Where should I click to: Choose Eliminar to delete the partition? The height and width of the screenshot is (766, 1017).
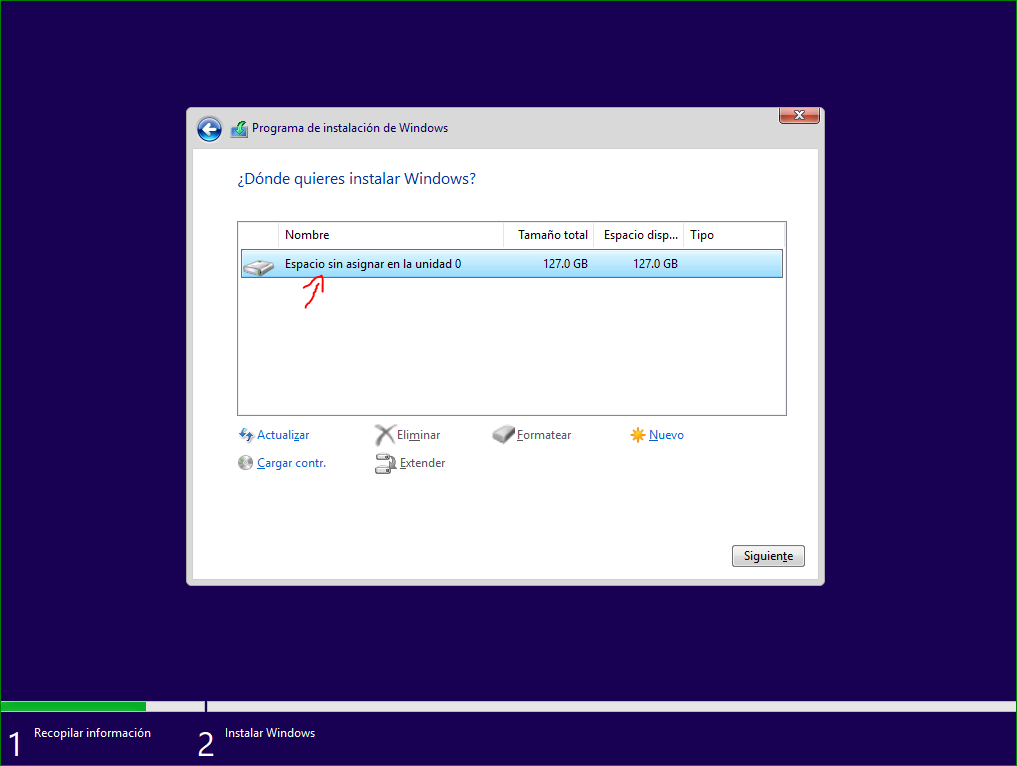418,435
